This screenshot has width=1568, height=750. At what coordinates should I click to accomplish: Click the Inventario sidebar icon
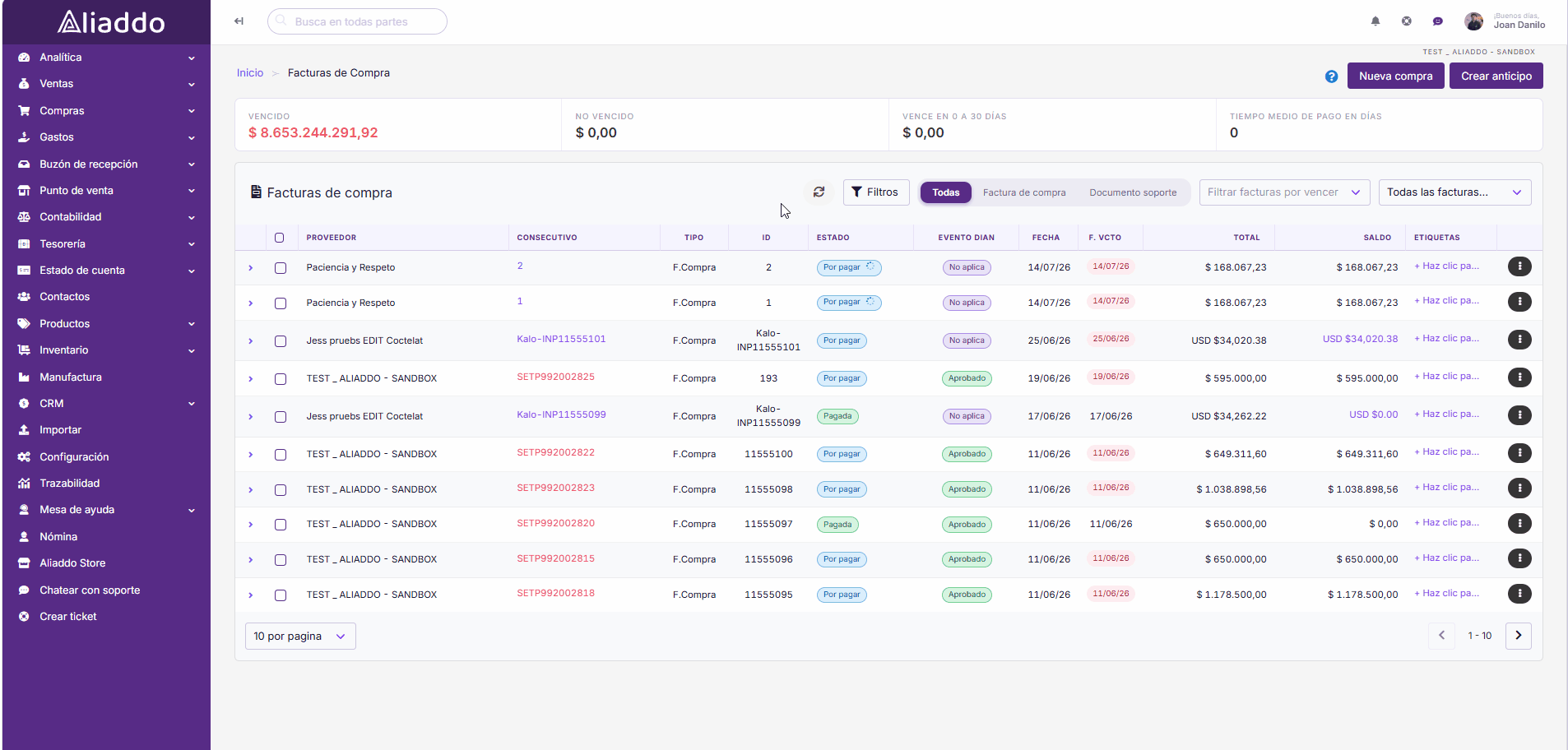24,350
